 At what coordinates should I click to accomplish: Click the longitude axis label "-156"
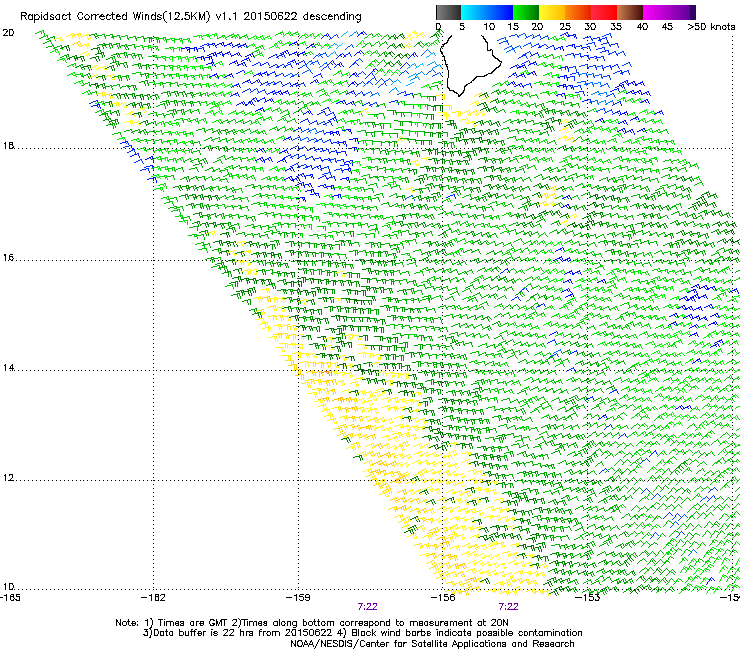[443, 598]
